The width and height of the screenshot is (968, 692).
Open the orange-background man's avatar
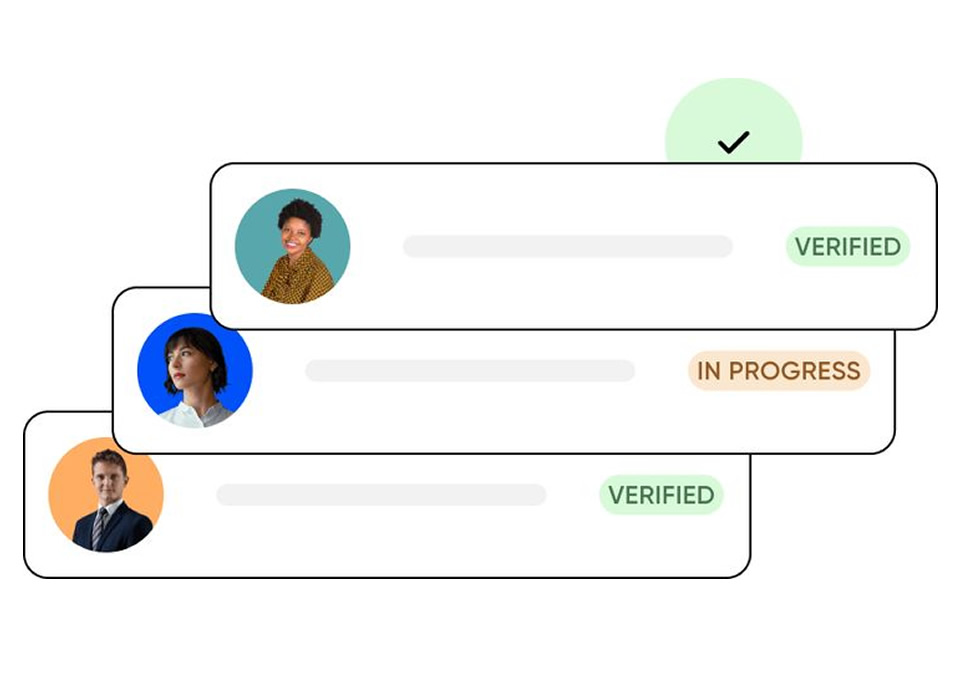106,494
